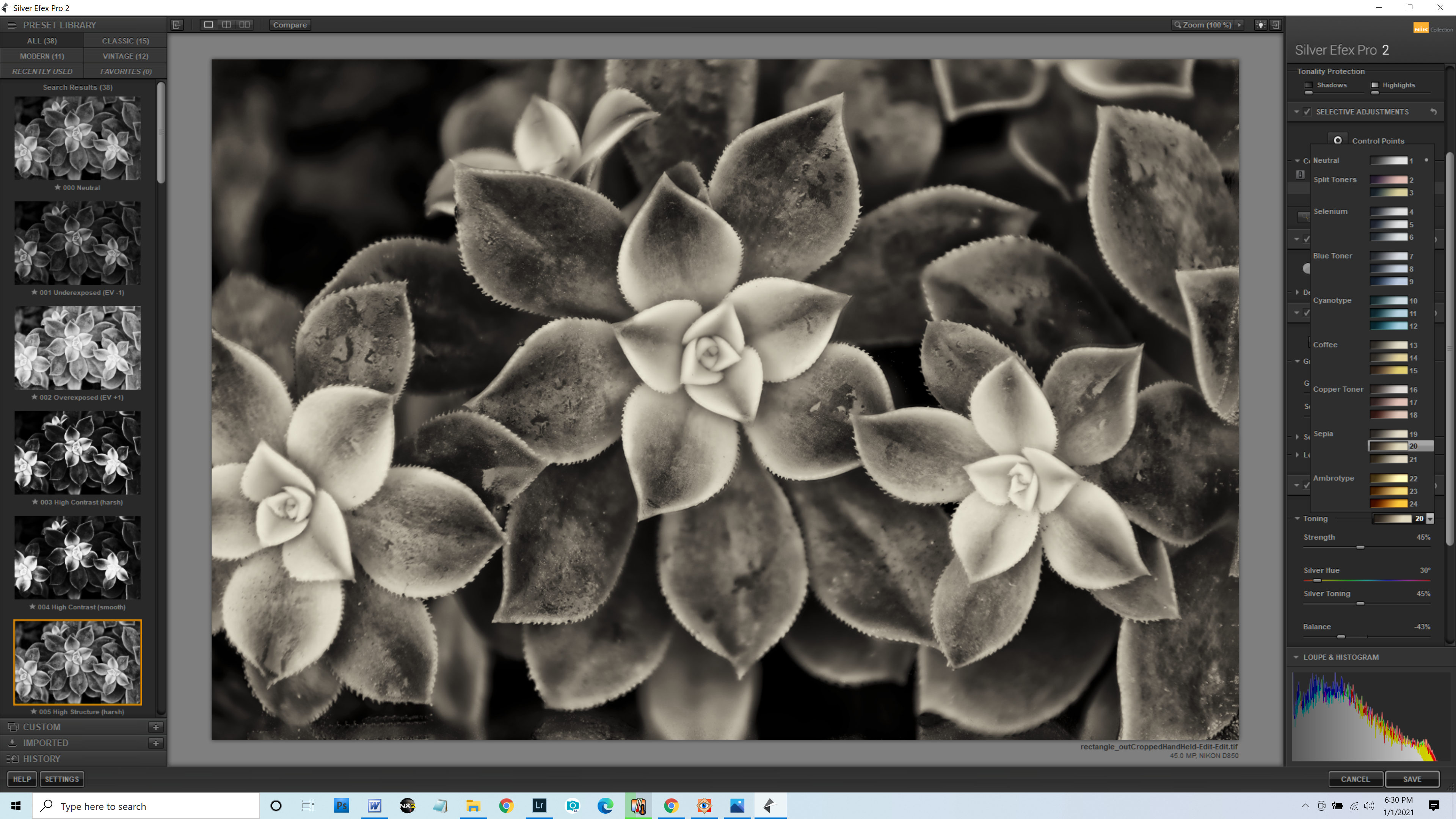The height and width of the screenshot is (819, 1456).
Task: Choose Cyanotype toning swatch 12
Action: click(1389, 326)
